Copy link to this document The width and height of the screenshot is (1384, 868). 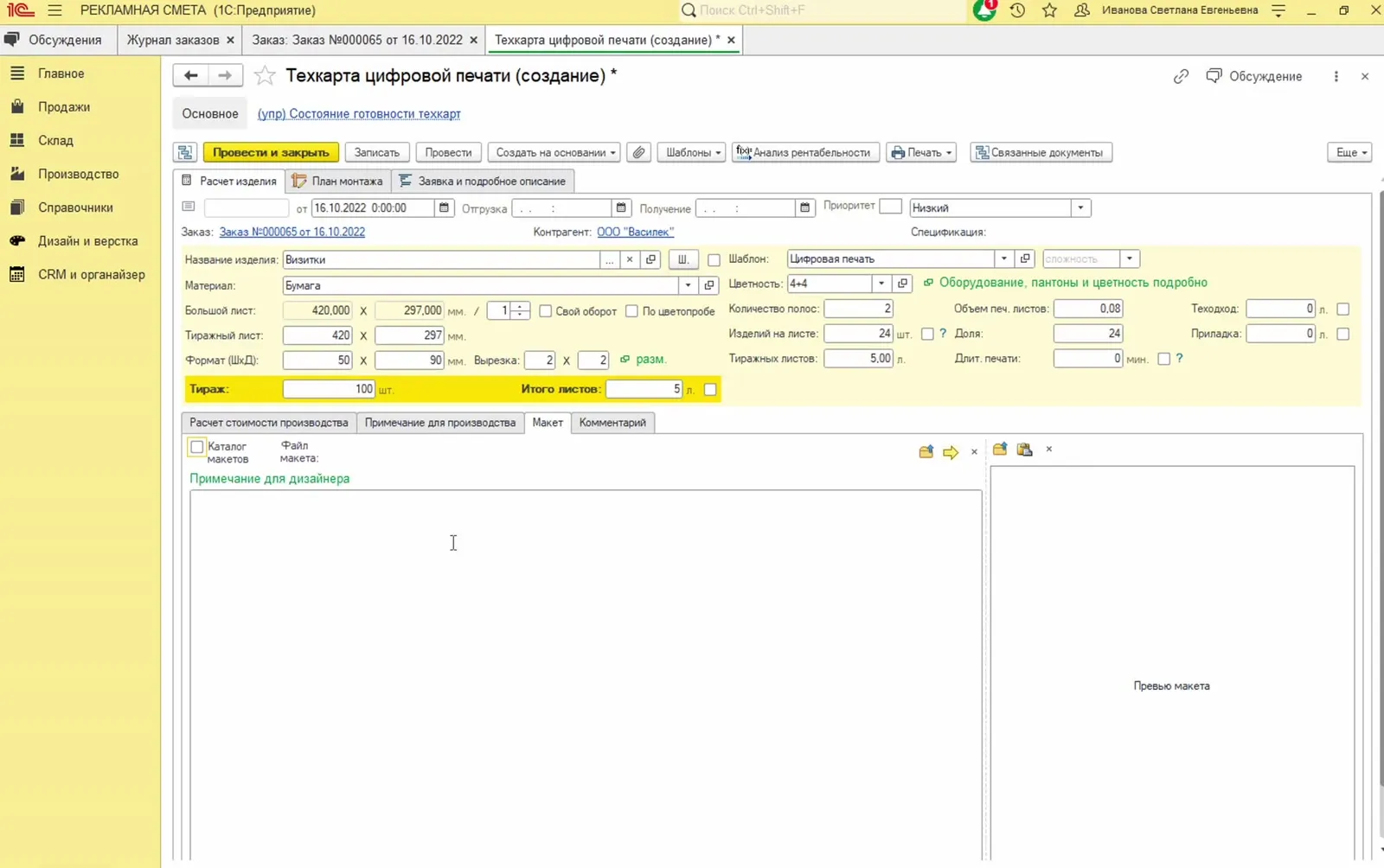(1181, 76)
